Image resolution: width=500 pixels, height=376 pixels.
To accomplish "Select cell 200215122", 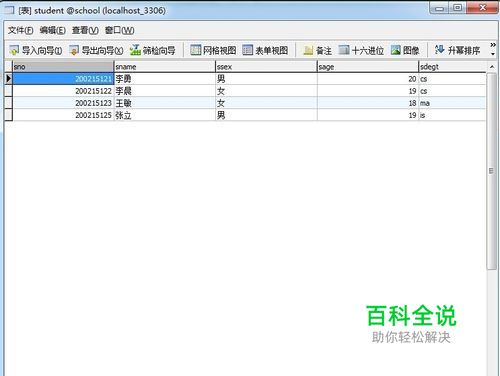I will (63, 91).
